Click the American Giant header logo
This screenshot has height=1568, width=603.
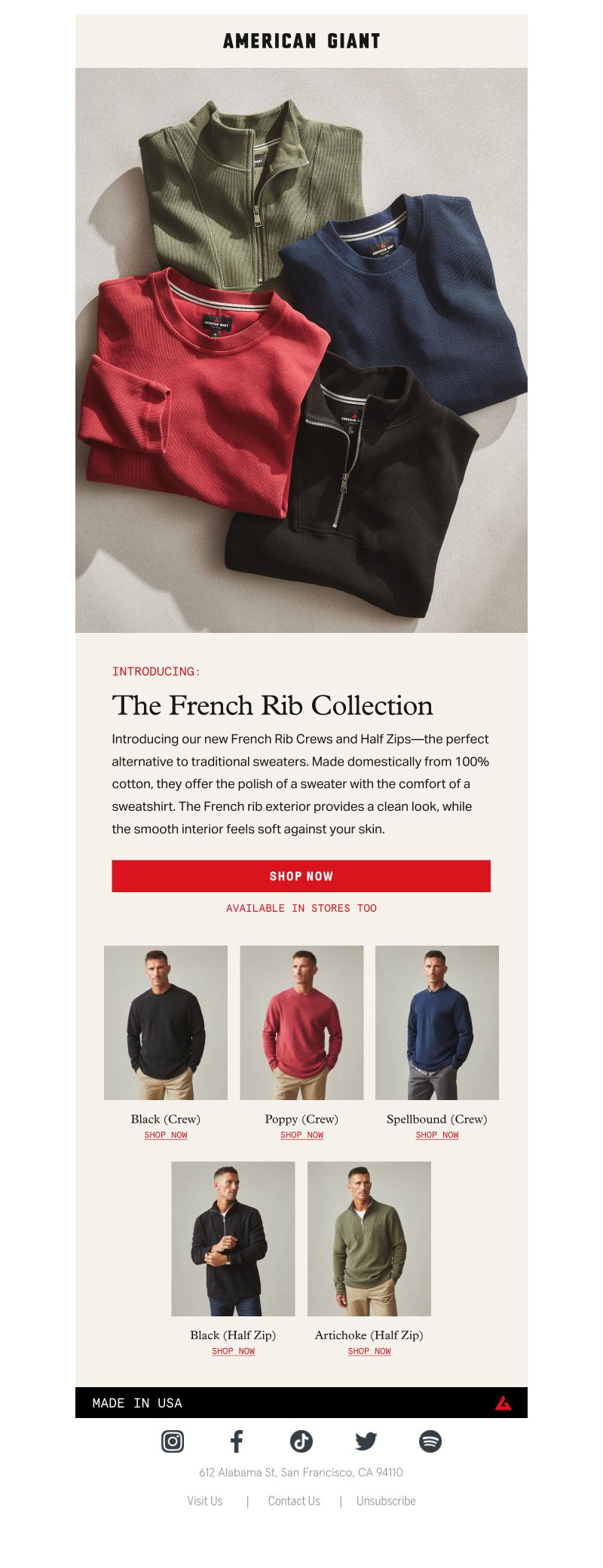click(x=301, y=41)
